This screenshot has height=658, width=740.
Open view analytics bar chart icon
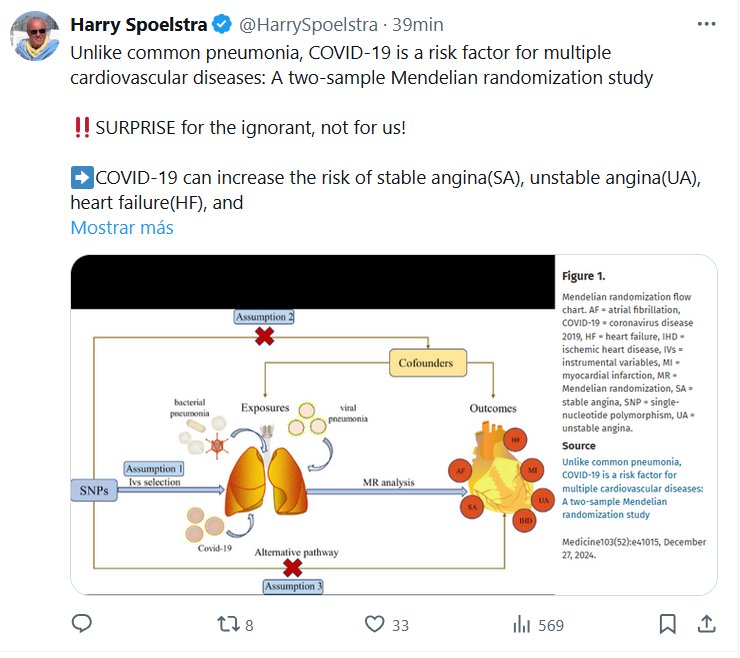521,624
